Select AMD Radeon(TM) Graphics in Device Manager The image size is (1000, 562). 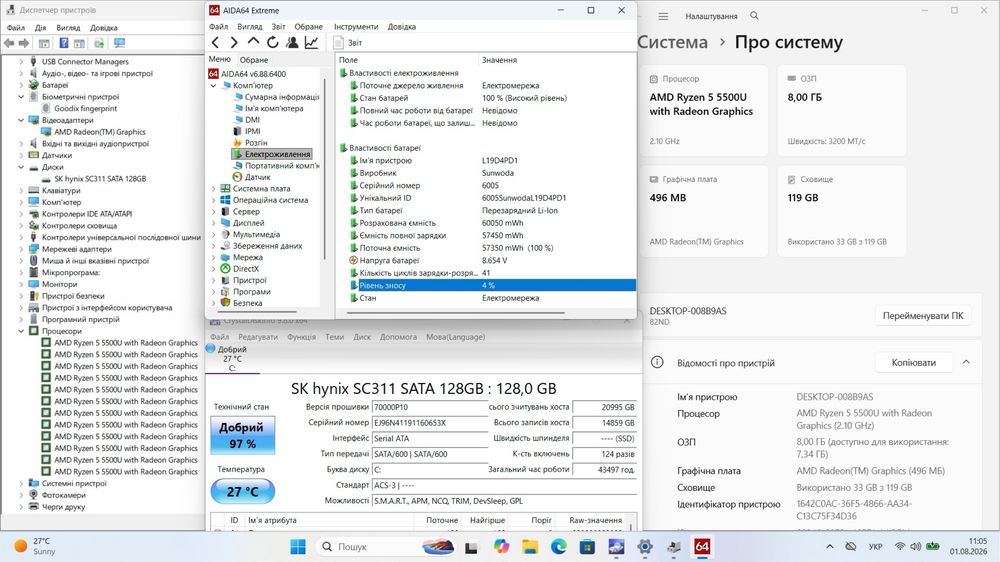(x=99, y=132)
